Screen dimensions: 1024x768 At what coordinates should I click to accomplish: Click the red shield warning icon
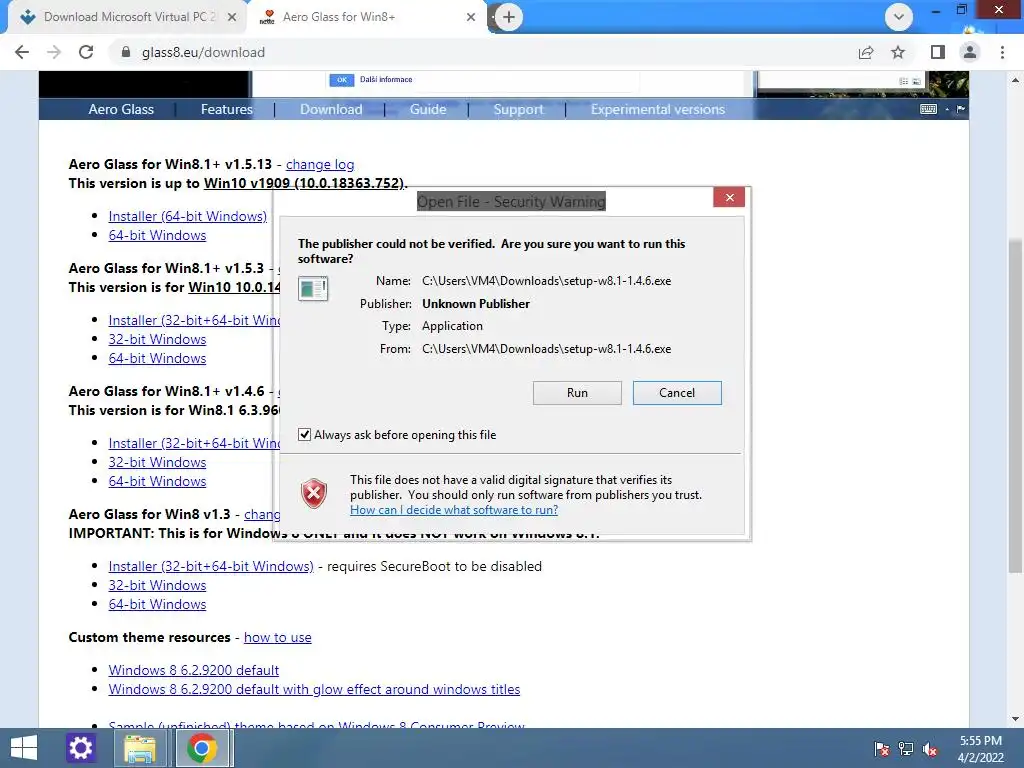pos(314,494)
